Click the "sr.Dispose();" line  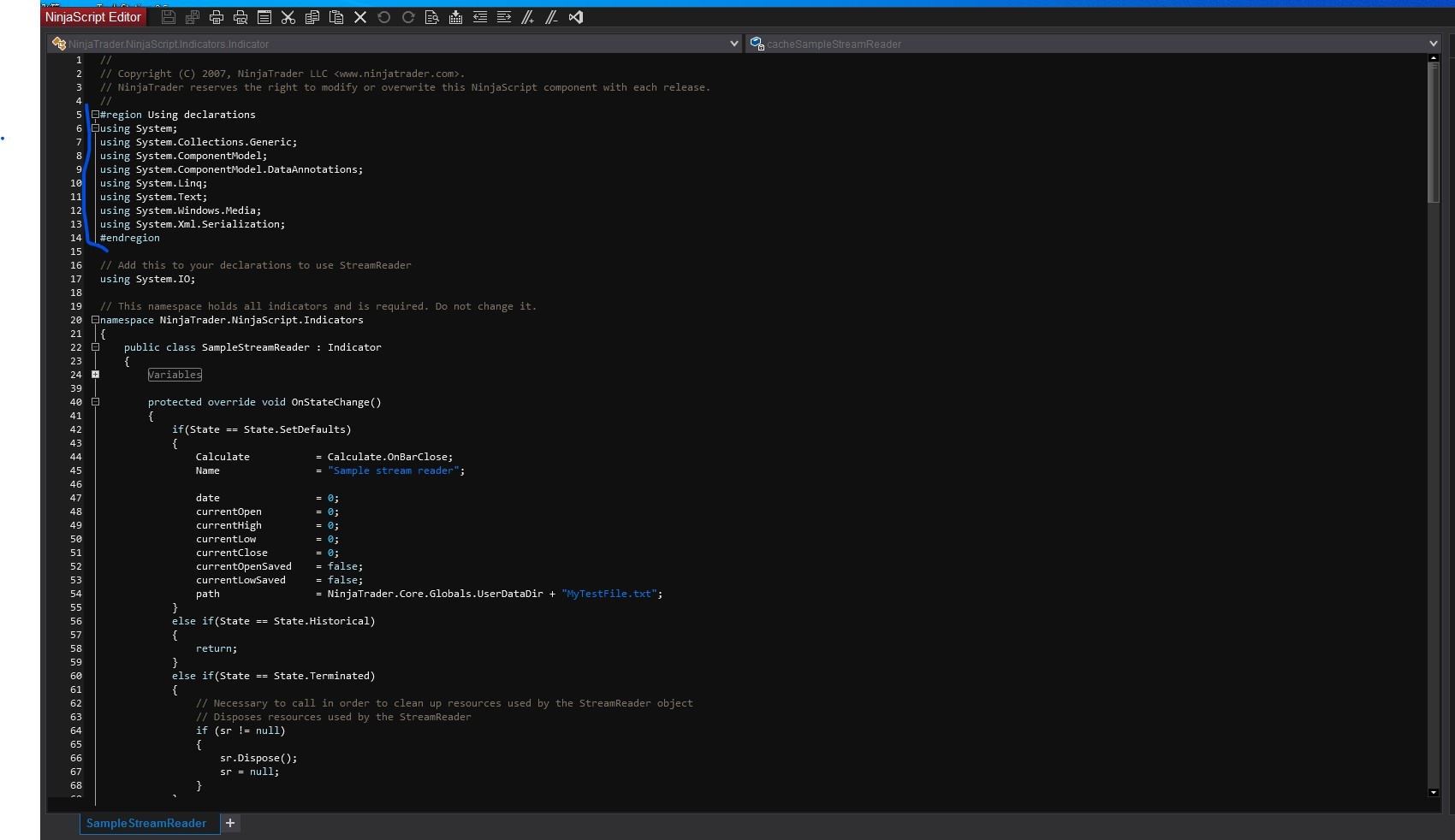pos(258,758)
